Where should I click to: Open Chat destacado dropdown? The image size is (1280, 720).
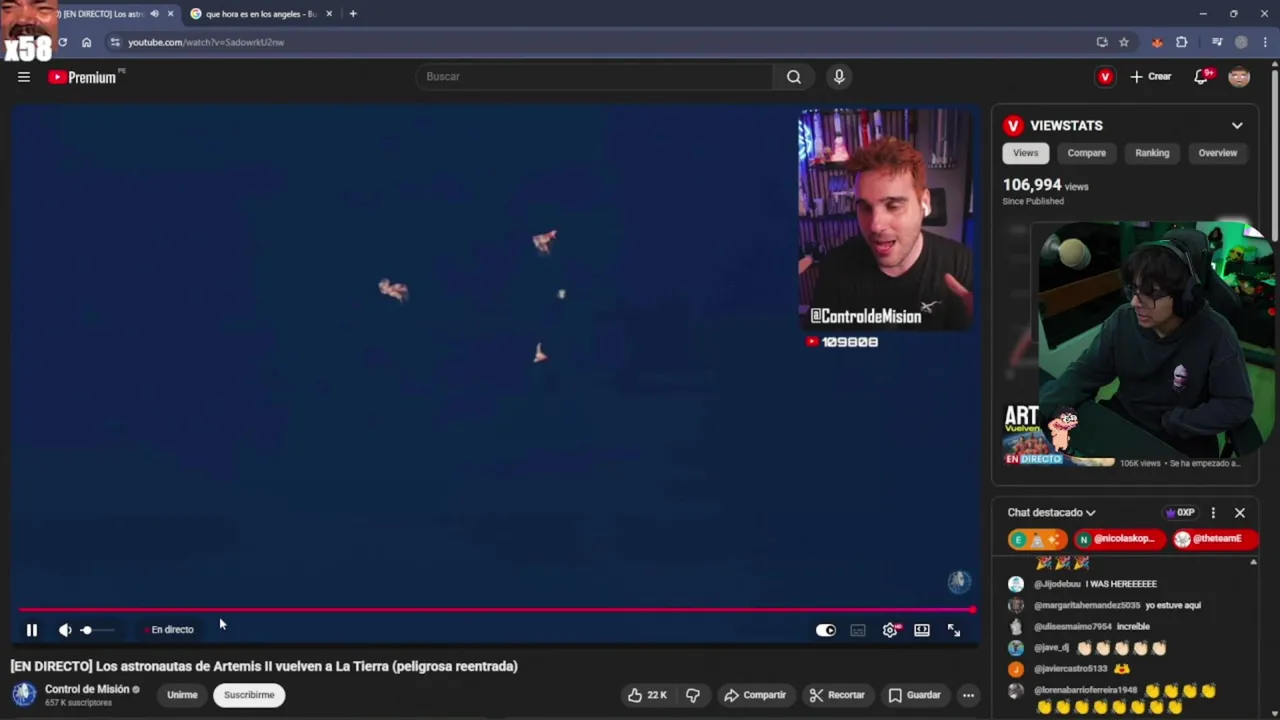pos(1051,513)
